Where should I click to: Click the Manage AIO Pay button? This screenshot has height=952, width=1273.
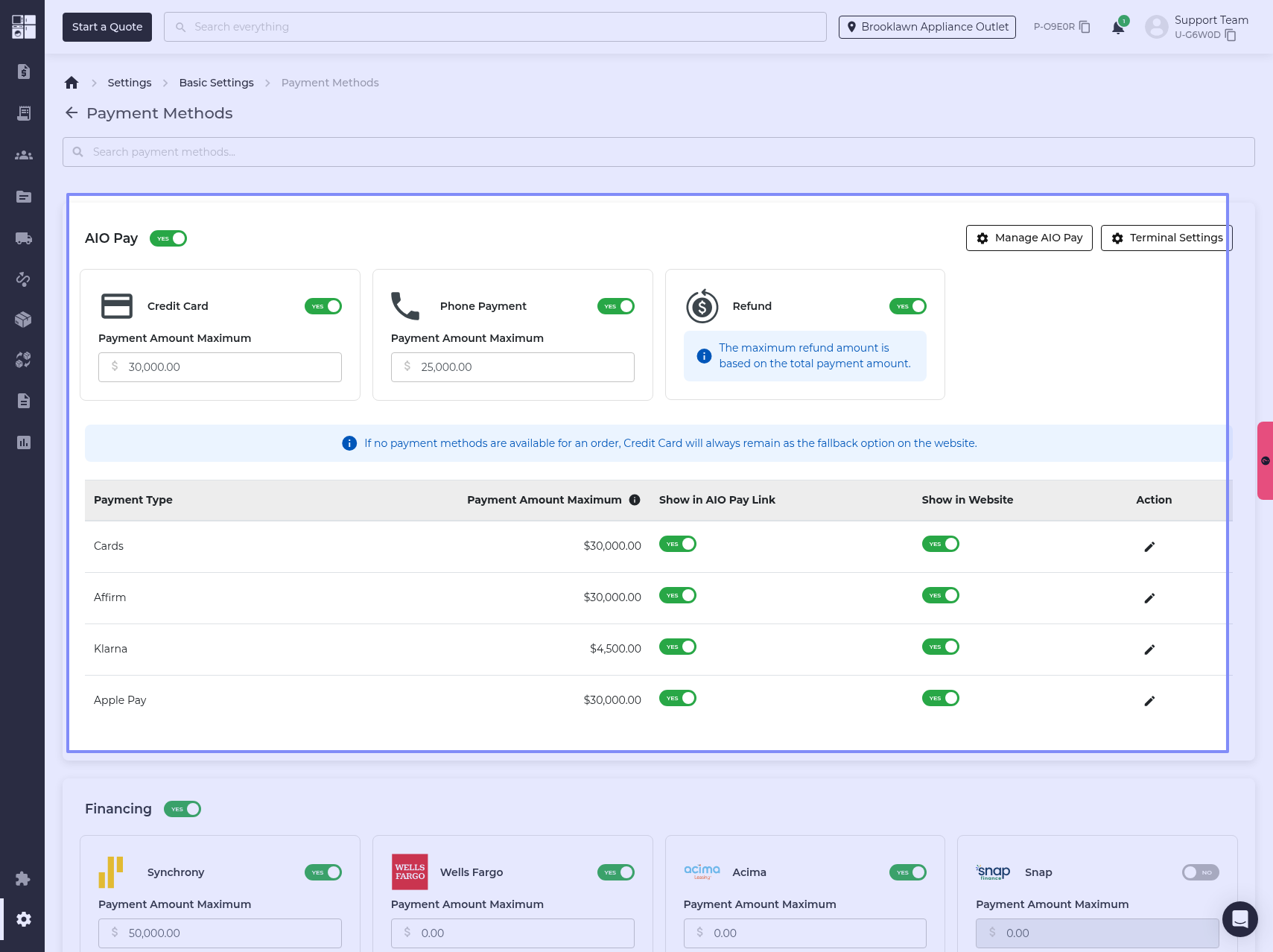(1029, 238)
